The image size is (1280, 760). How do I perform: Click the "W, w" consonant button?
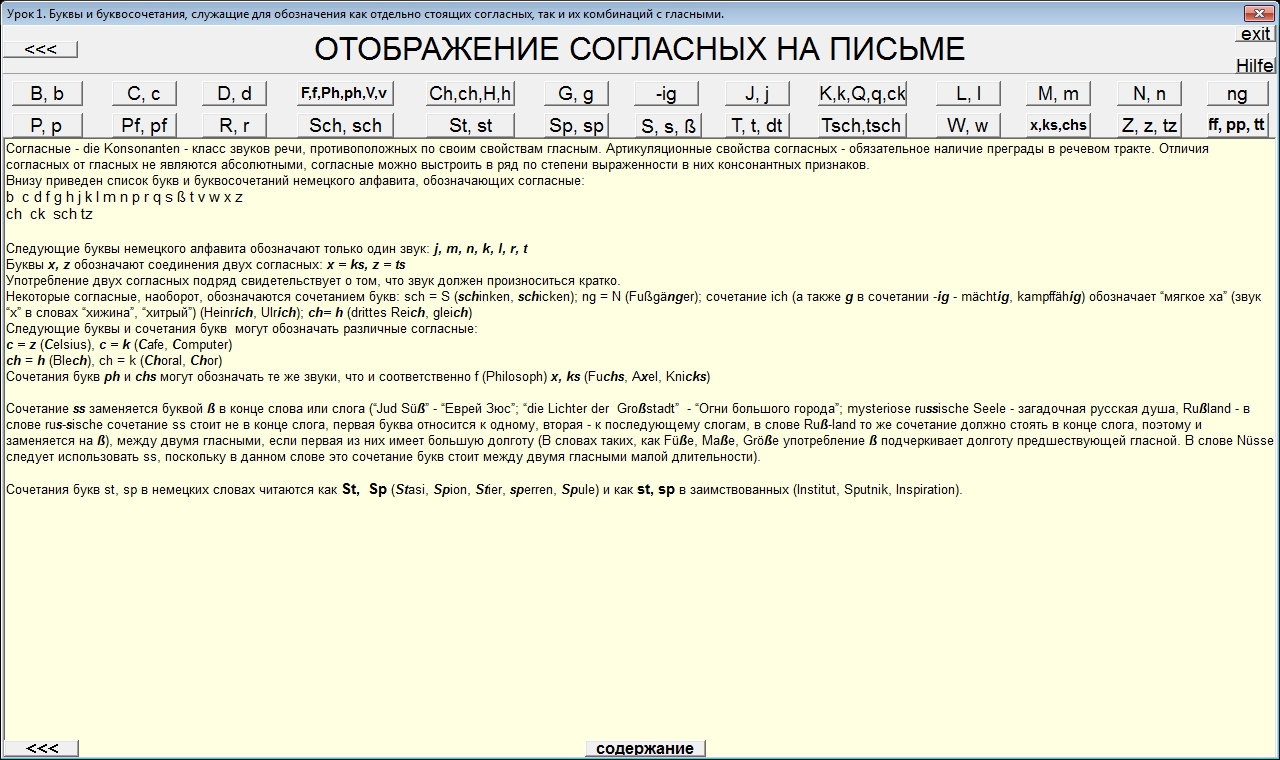tap(968, 126)
